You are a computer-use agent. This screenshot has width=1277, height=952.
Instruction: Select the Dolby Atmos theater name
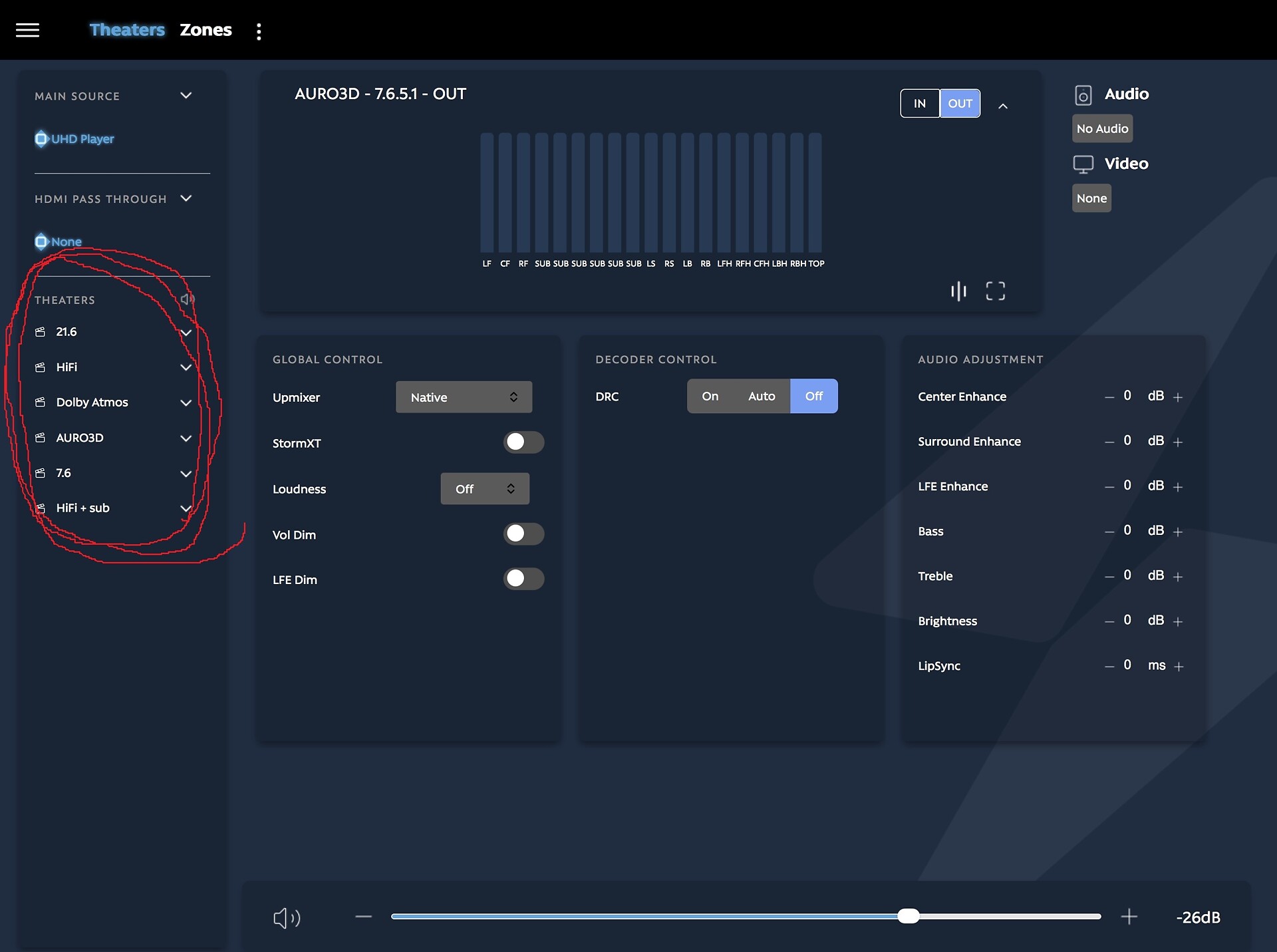(x=92, y=402)
